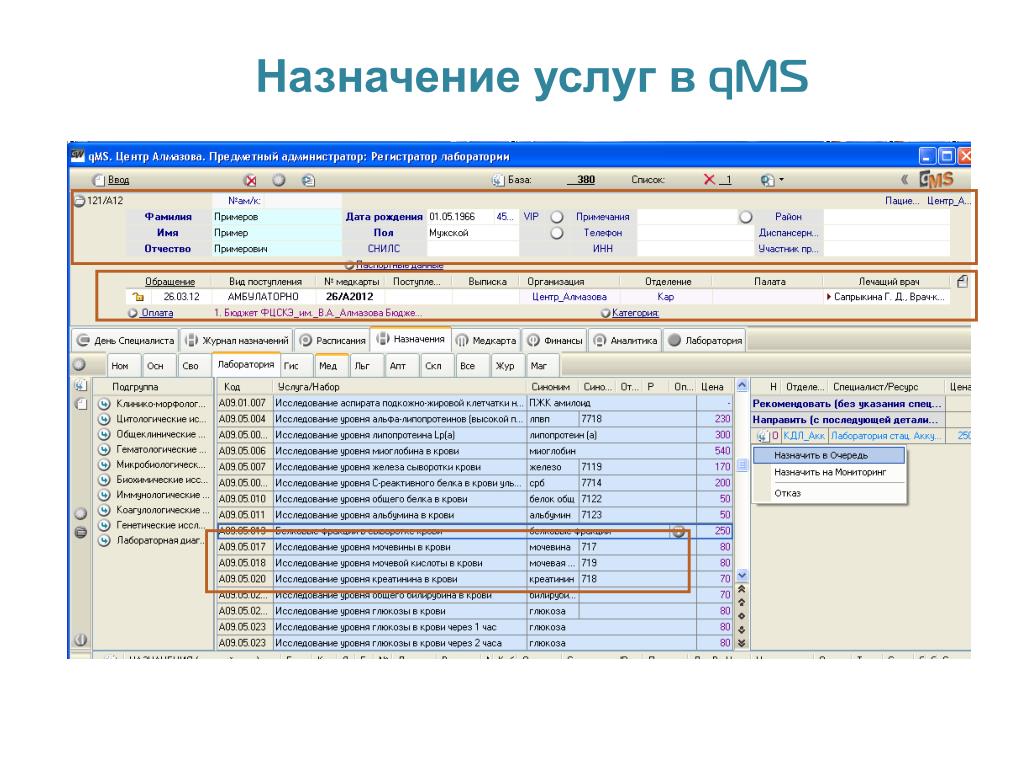Click the scroll-down arrow of services list
The height and width of the screenshot is (768, 1024).
point(742,575)
